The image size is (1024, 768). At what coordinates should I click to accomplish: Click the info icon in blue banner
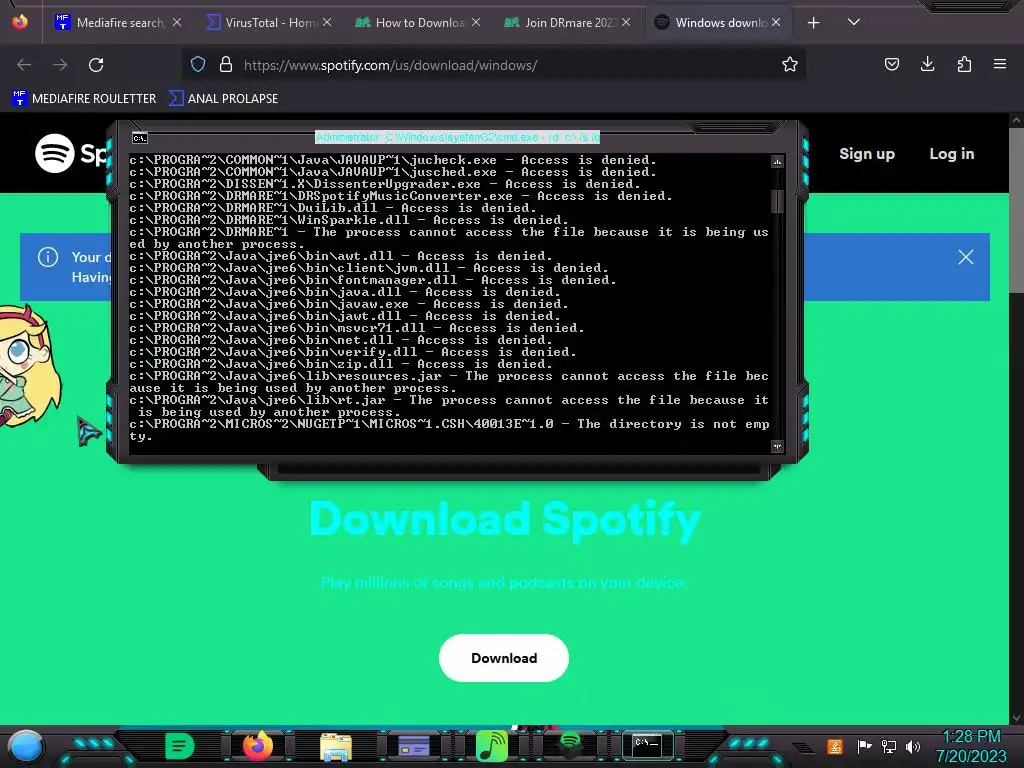coord(48,257)
